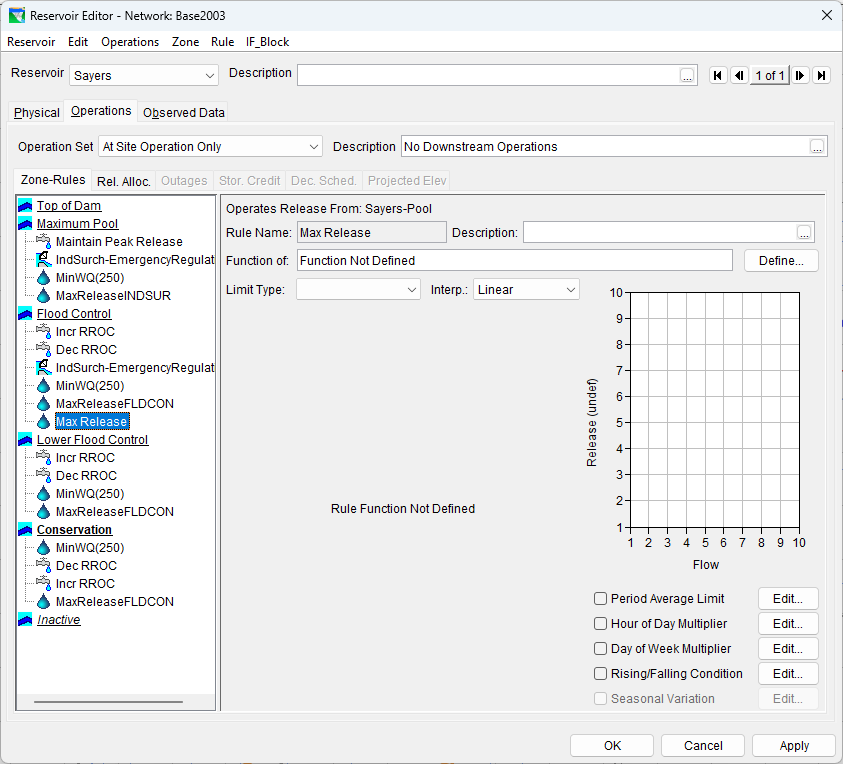
Task: Click the Inactive zone icon
Action: [x=25, y=620]
